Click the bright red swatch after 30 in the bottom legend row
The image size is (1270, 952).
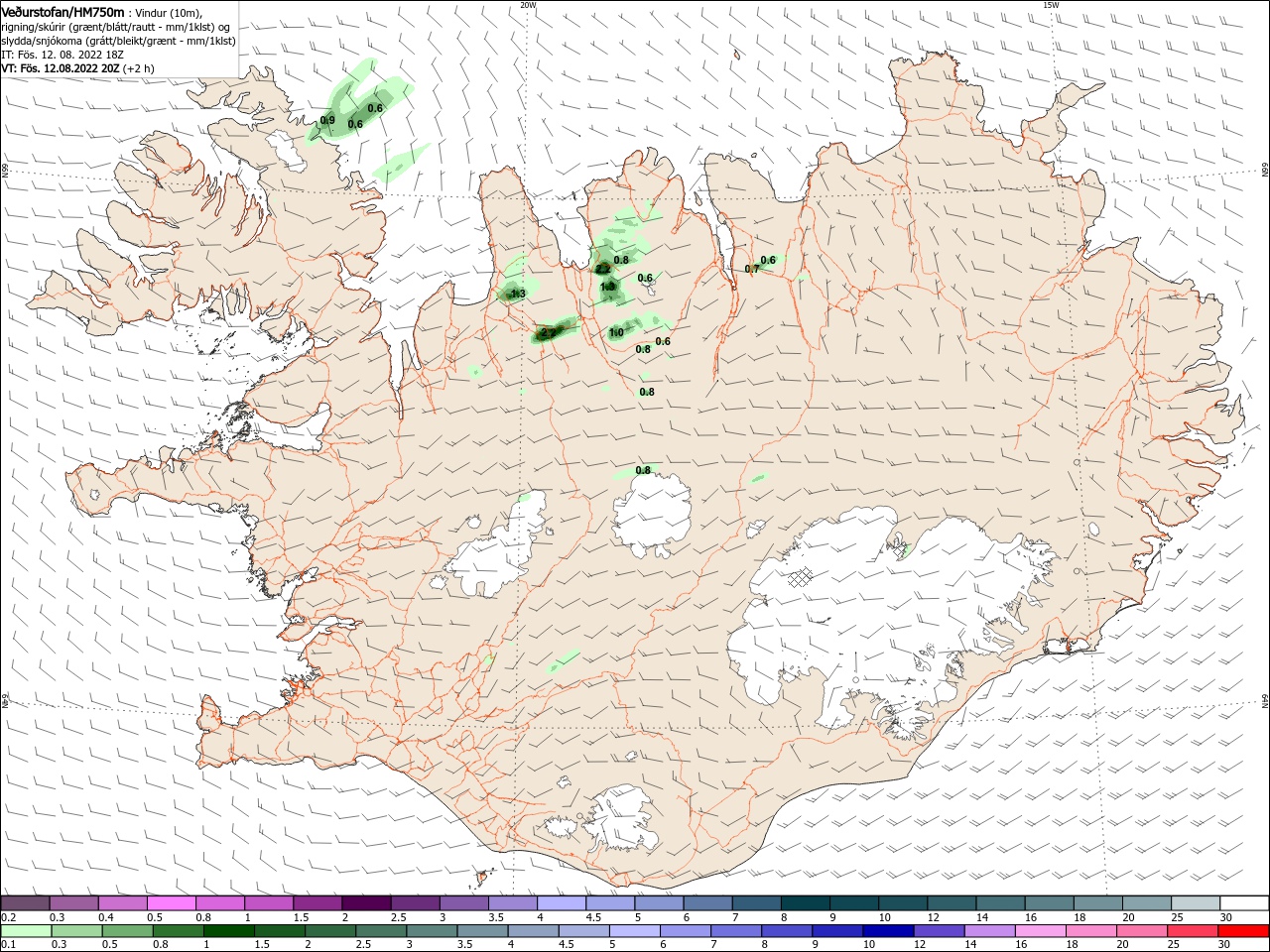pyautogui.click(x=1245, y=931)
